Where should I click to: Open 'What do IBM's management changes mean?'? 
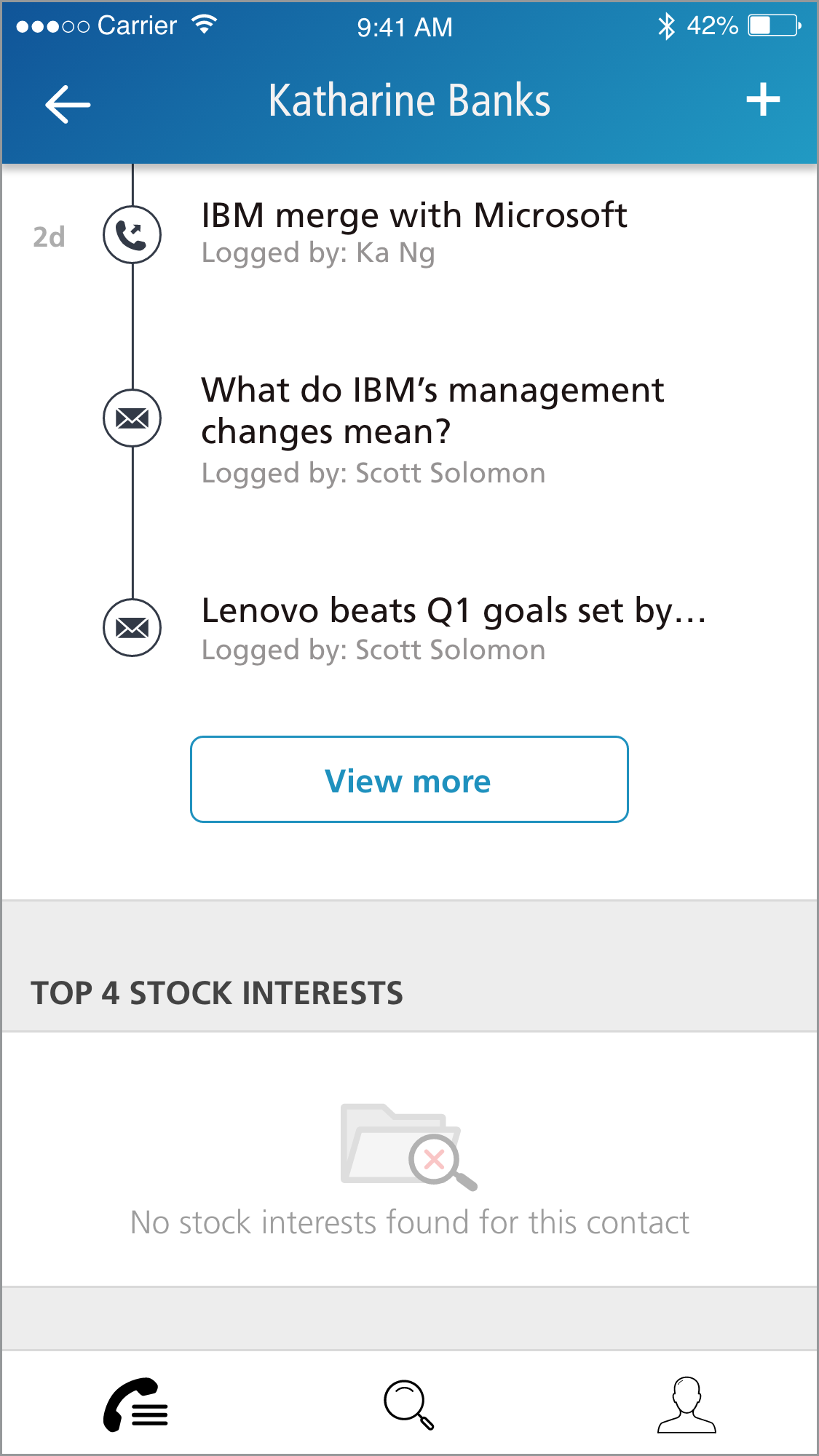click(x=432, y=410)
